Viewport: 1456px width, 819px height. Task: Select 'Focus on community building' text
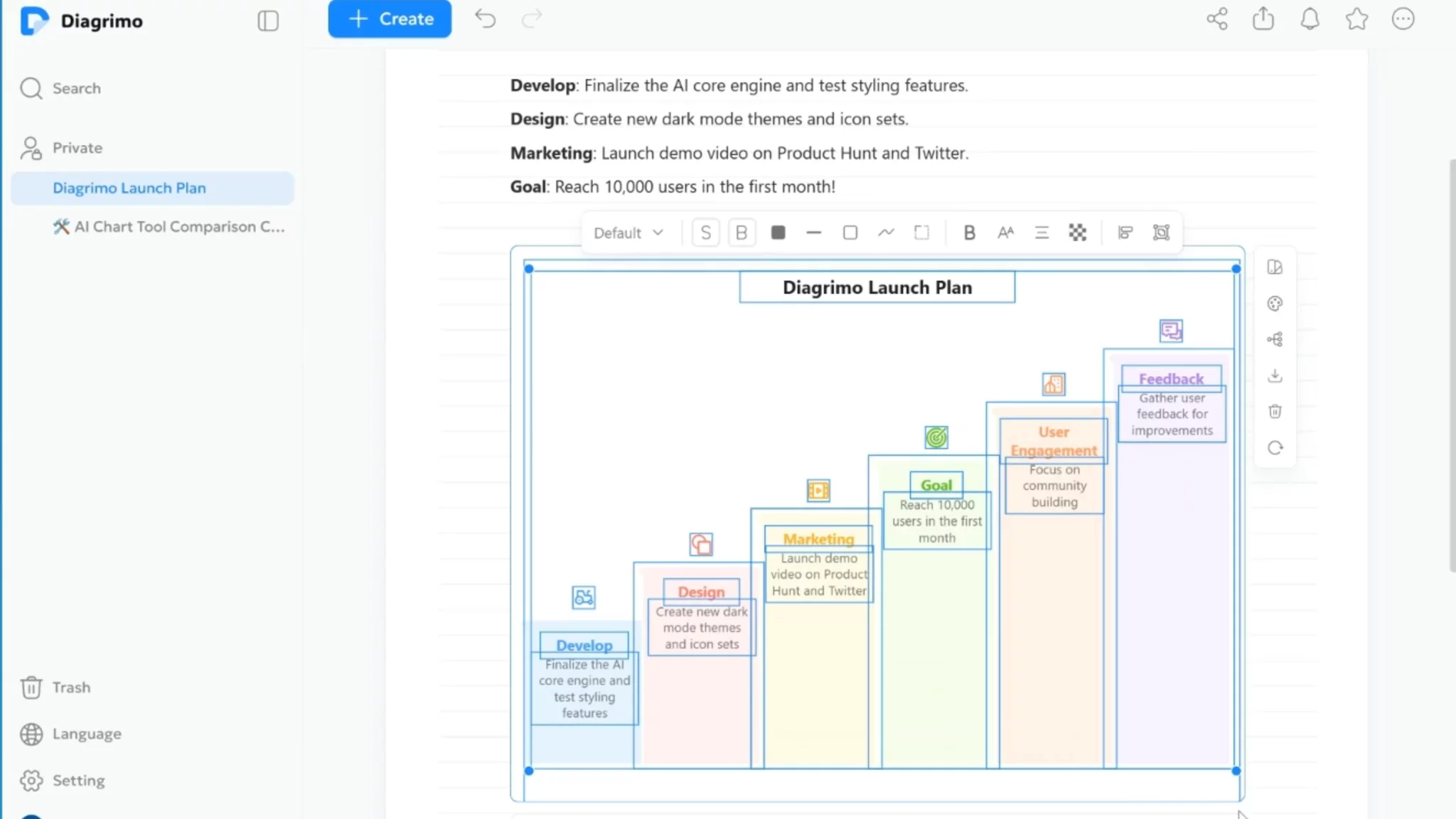(1054, 486)
